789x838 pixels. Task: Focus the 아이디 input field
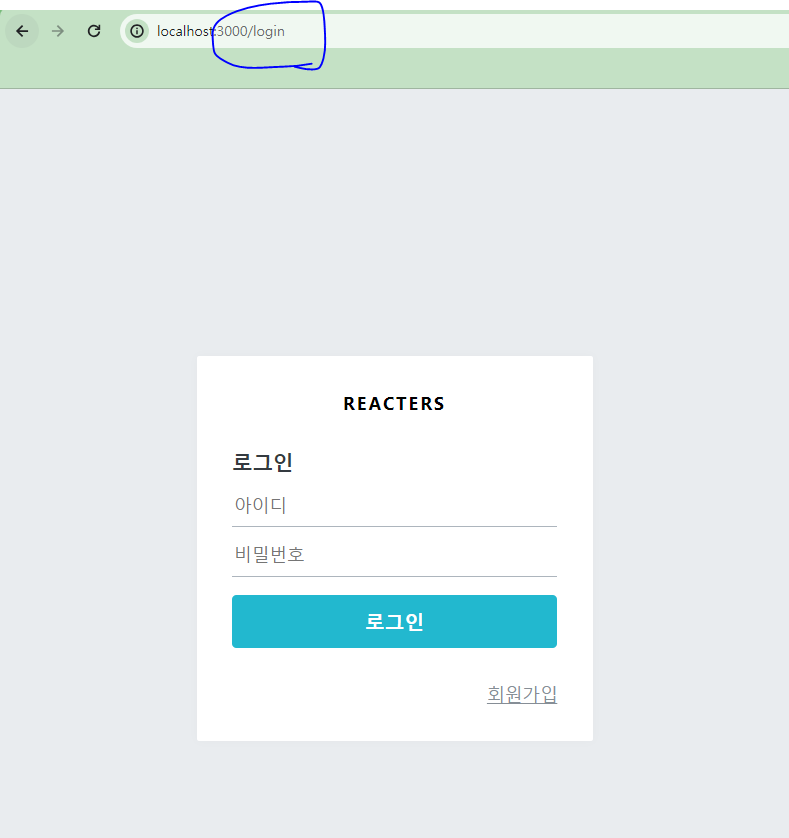pyautogui.click(x=394, y=505)
